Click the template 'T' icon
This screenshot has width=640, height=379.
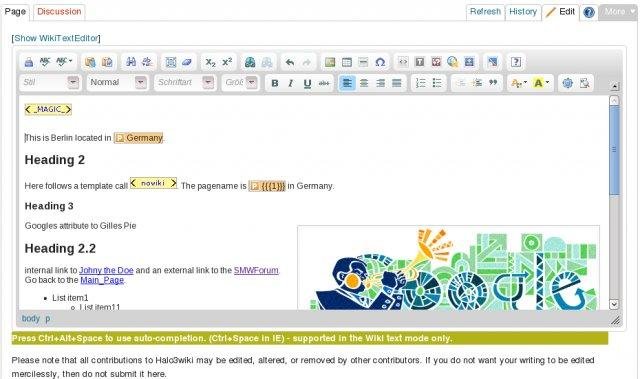pos(420,62)
